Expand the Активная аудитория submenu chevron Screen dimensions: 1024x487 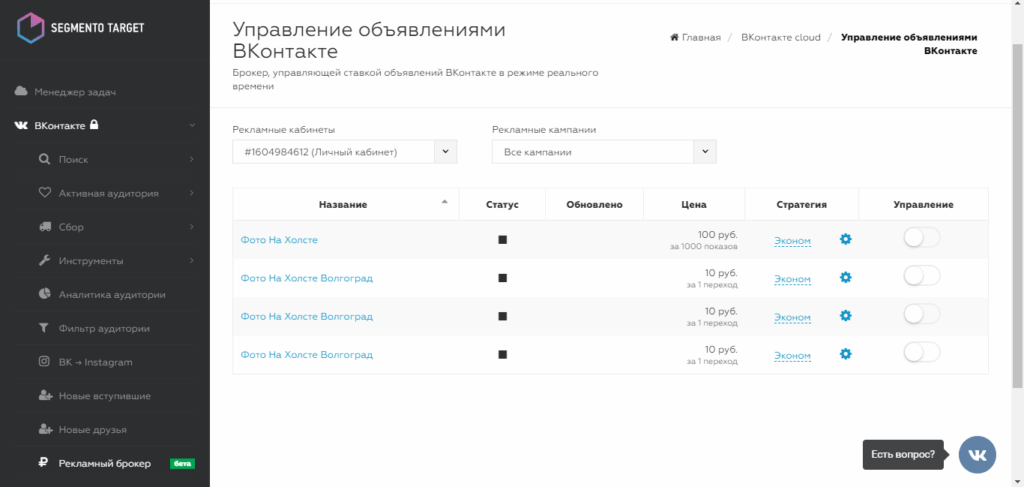click(x=192, y=193)
